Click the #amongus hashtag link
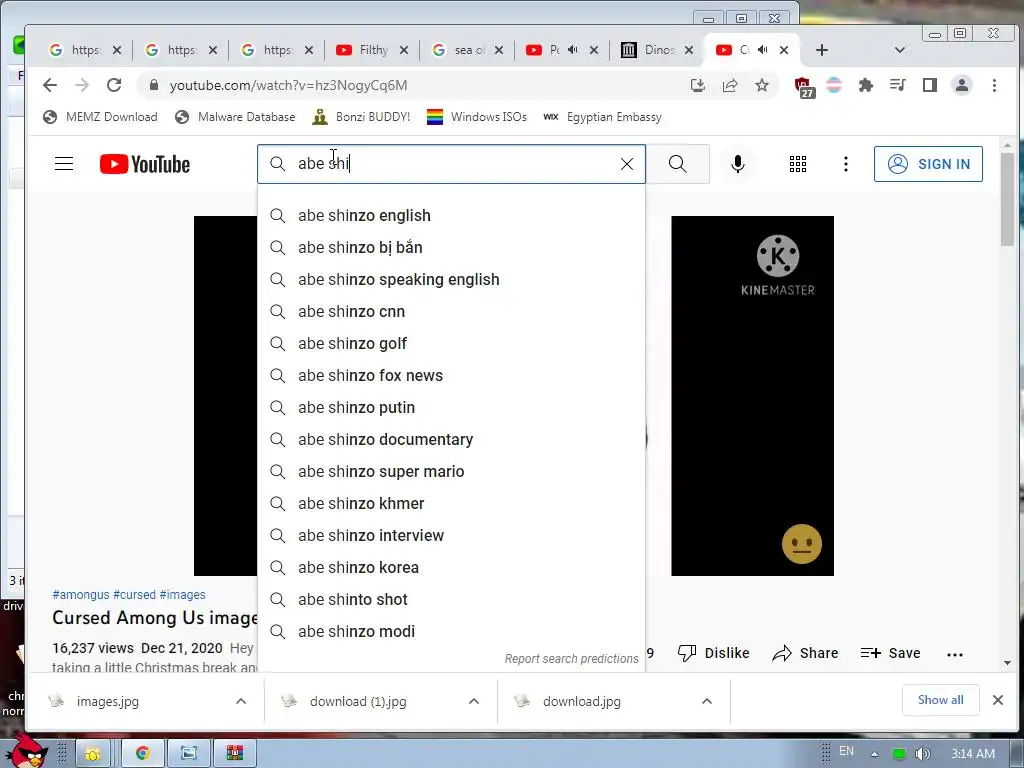The height and width of the screenshot is (768, 1024). pos(81,595)
